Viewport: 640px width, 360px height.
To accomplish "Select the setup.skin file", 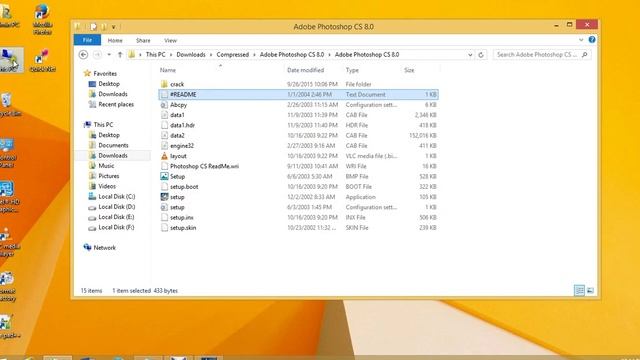I will (298, 228).
